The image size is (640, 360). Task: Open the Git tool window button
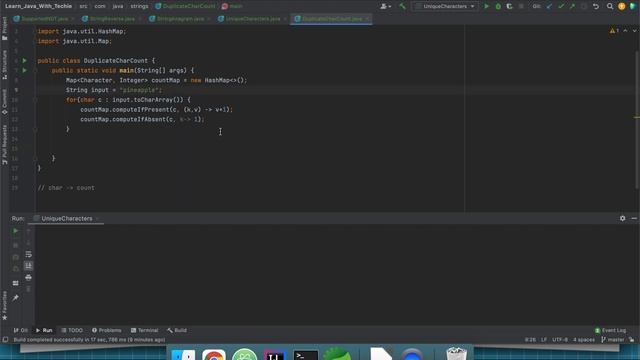click(x=20, y=330)
